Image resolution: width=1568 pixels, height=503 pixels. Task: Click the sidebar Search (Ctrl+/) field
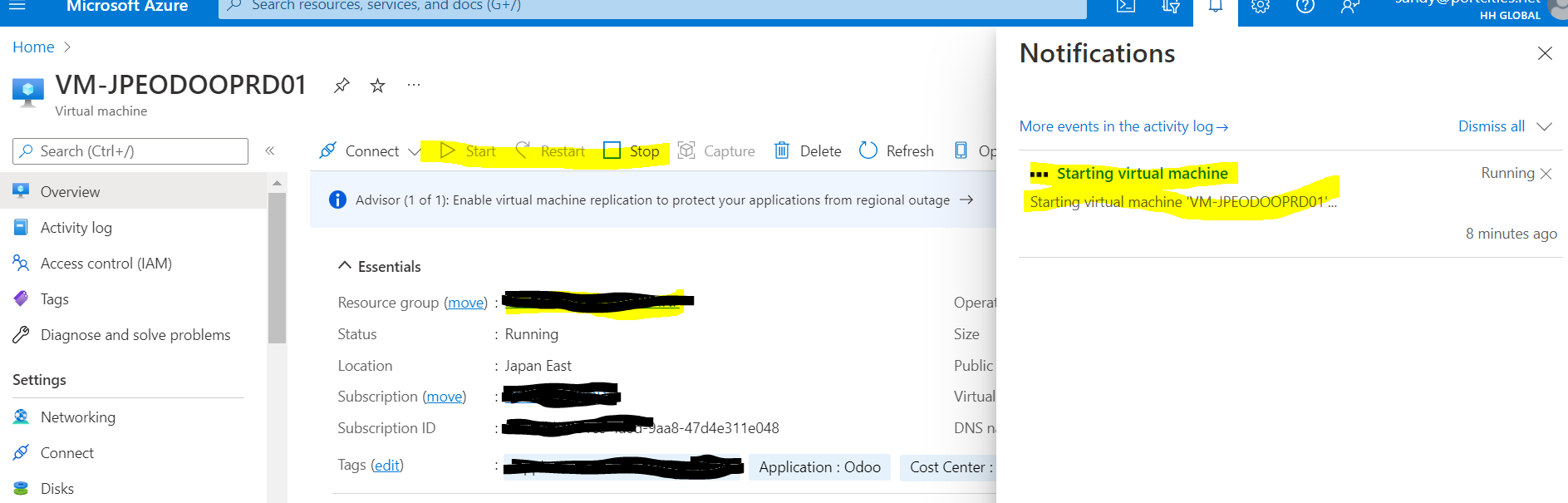tap(130, 151)
